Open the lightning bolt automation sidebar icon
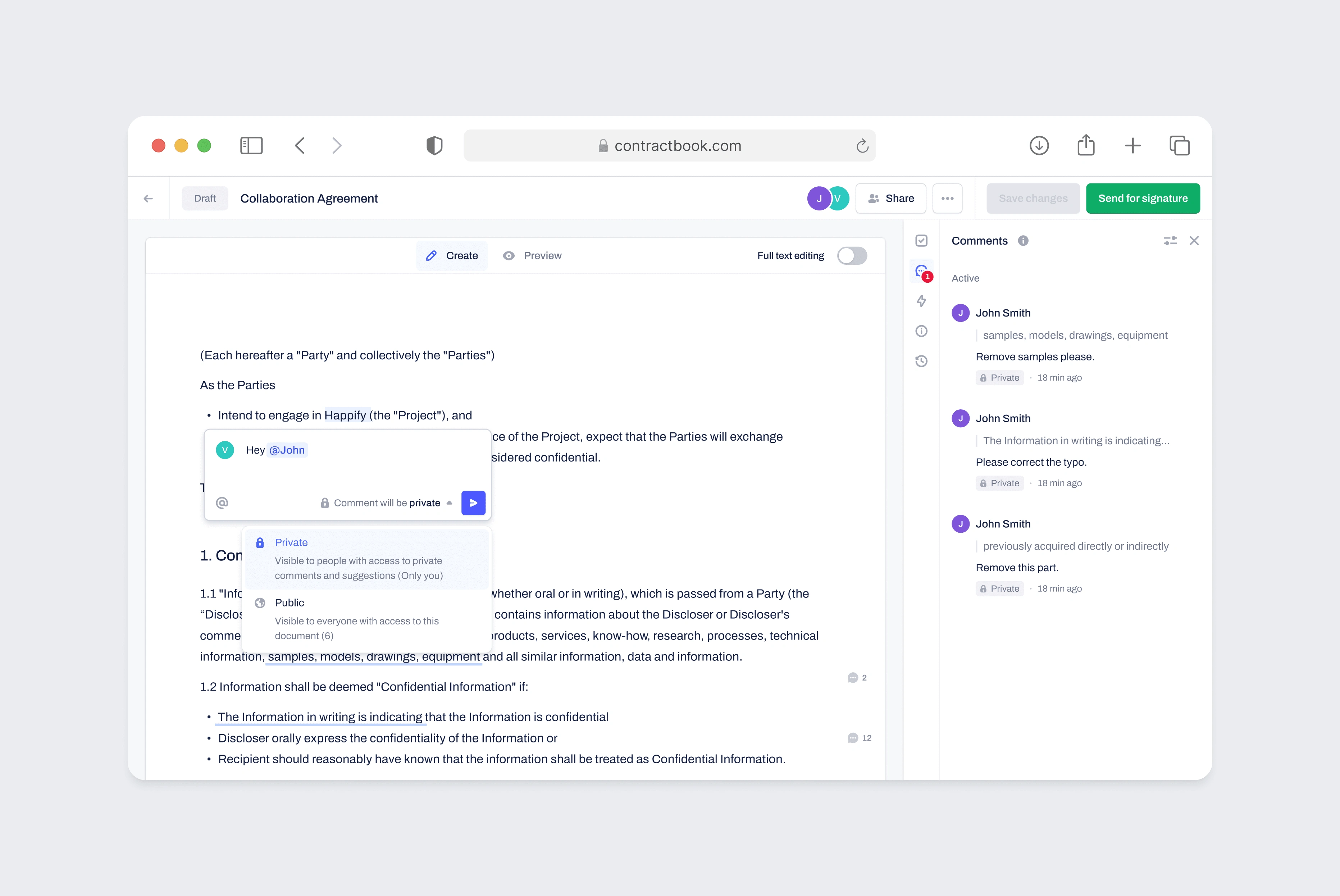The width and height of the screenshot is (1340, 896). 921,301
